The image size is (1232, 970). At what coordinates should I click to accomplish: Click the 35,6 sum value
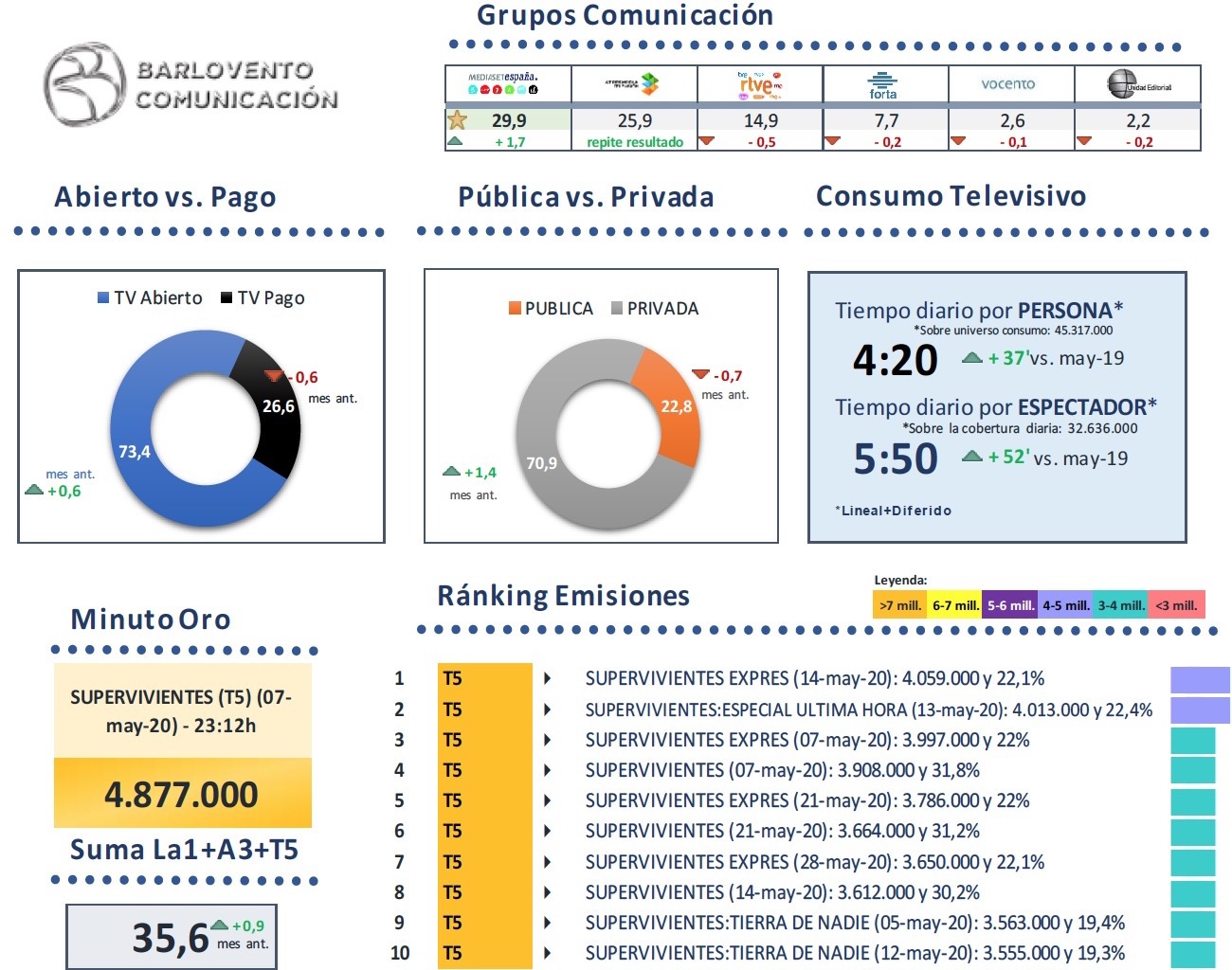(171, 938)
